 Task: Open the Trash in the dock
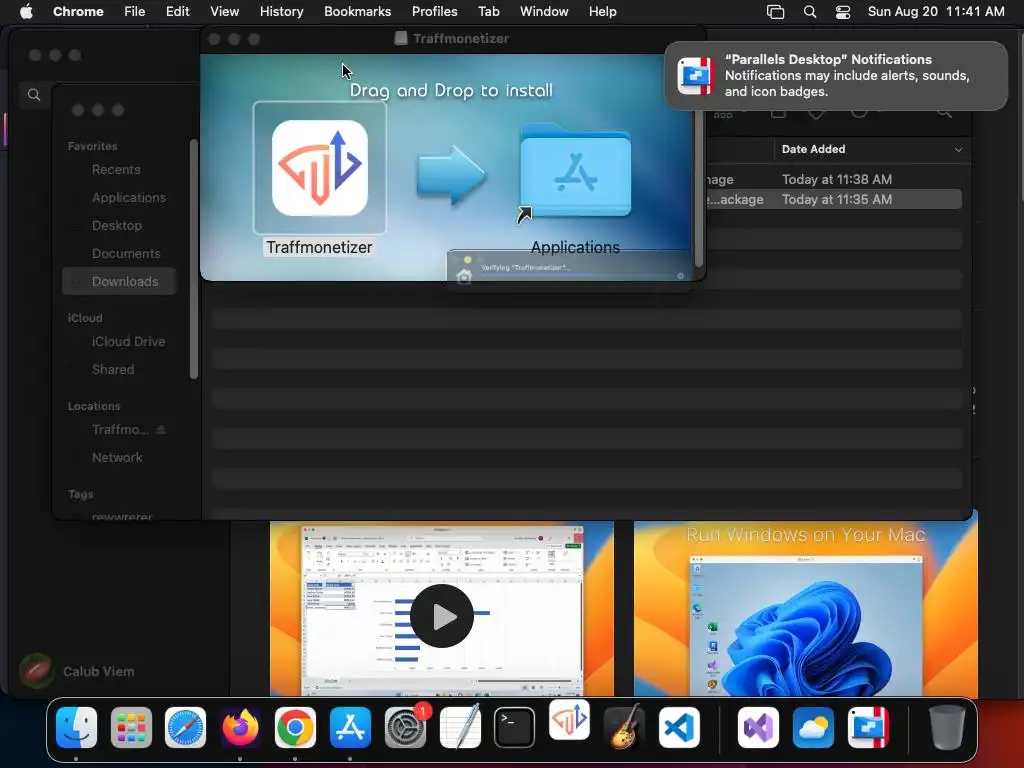947,727
